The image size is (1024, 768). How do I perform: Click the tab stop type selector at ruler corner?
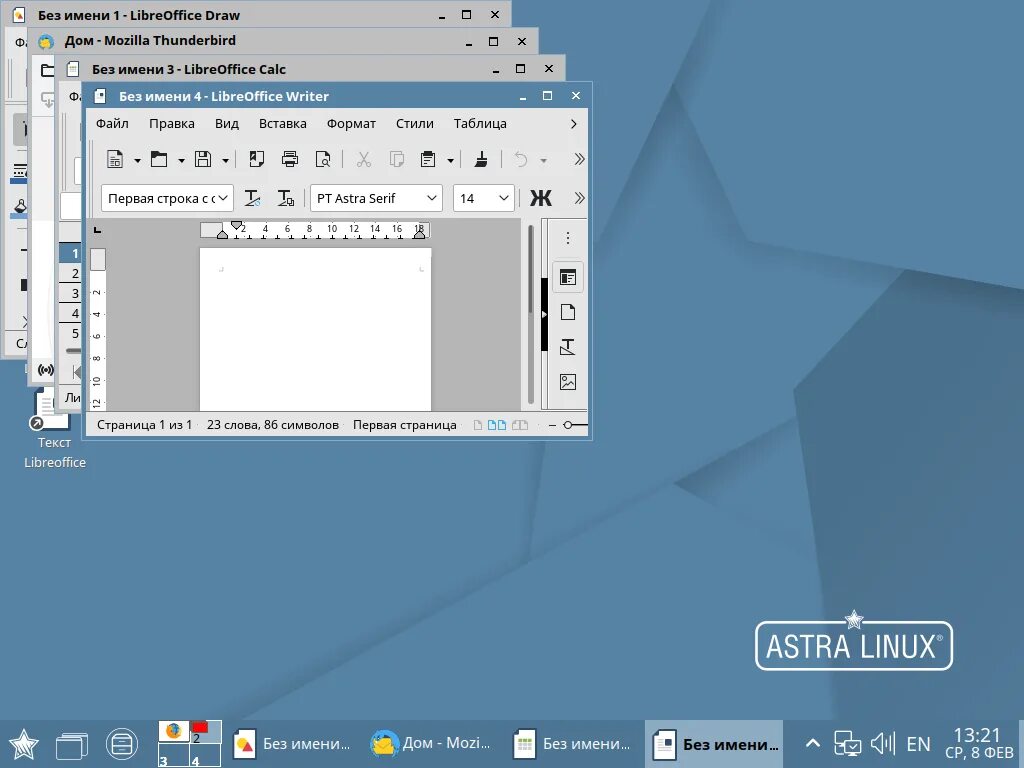click(97, 230)
